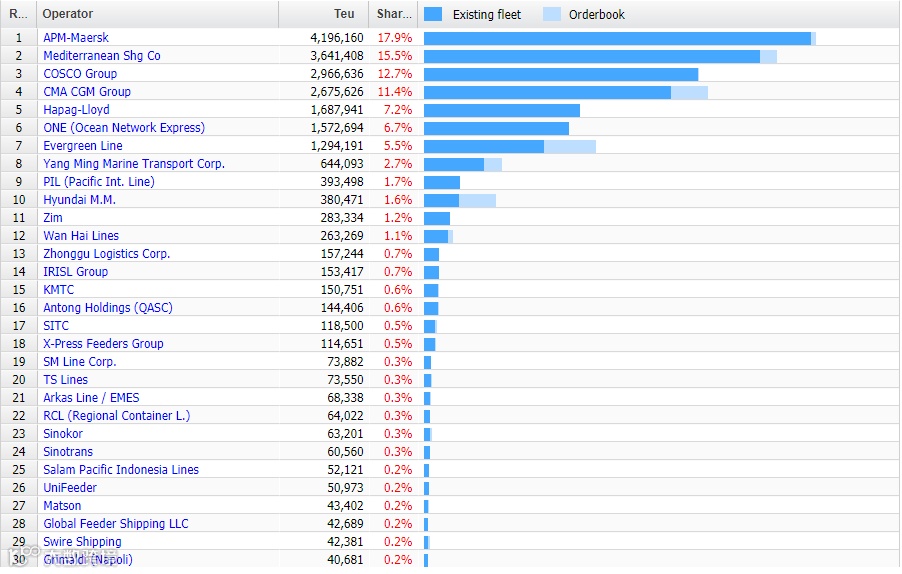
Task: Open the APM-Maersk operator link
Action: click(x=76, y=38)
